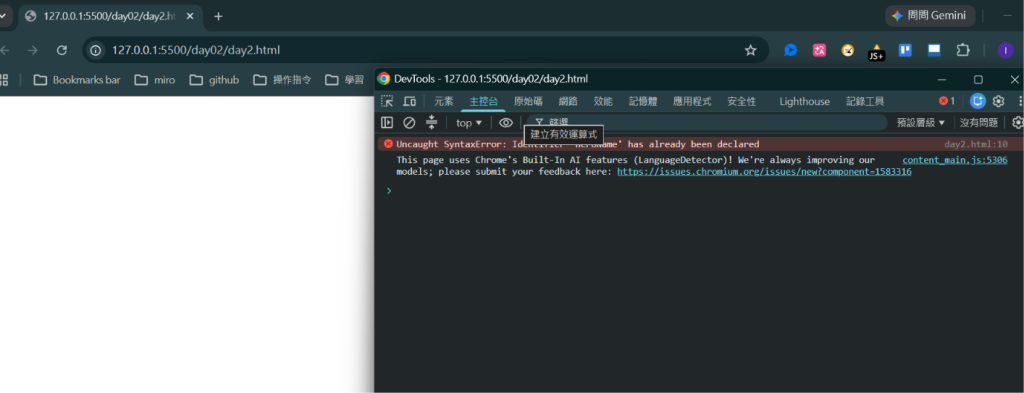Open the purple profile avatar
1024x393 pixels.
[1005, 50]
